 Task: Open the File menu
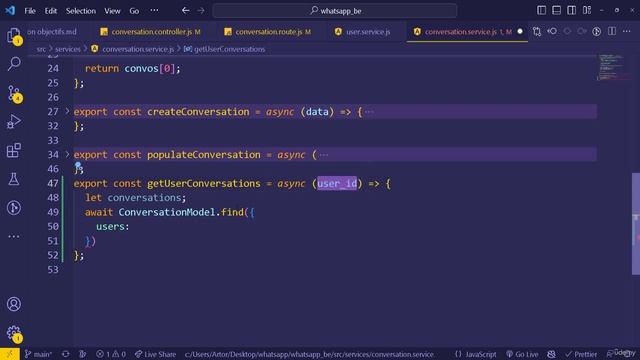click(30, 11)
